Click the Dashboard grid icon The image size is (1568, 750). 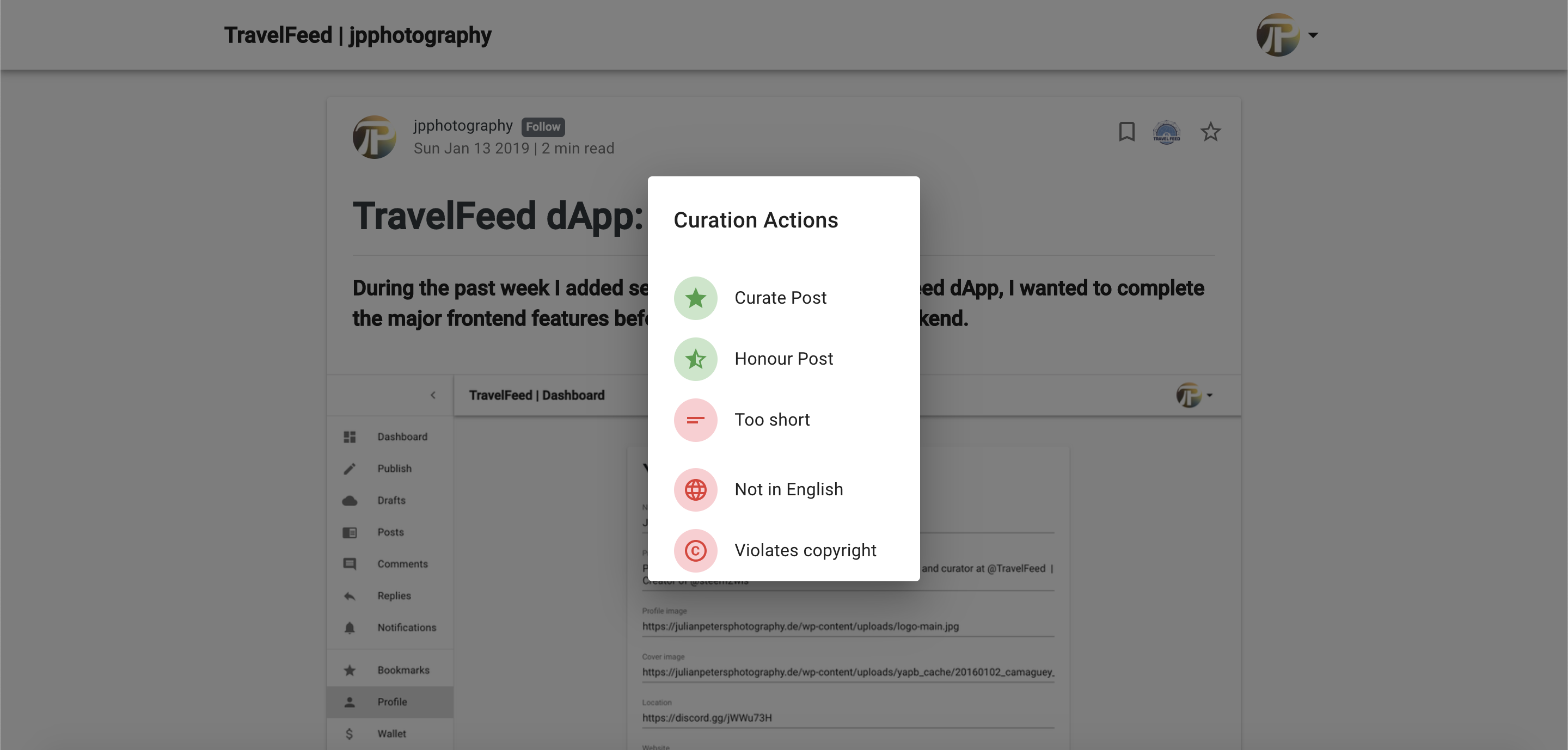(350, 437)
